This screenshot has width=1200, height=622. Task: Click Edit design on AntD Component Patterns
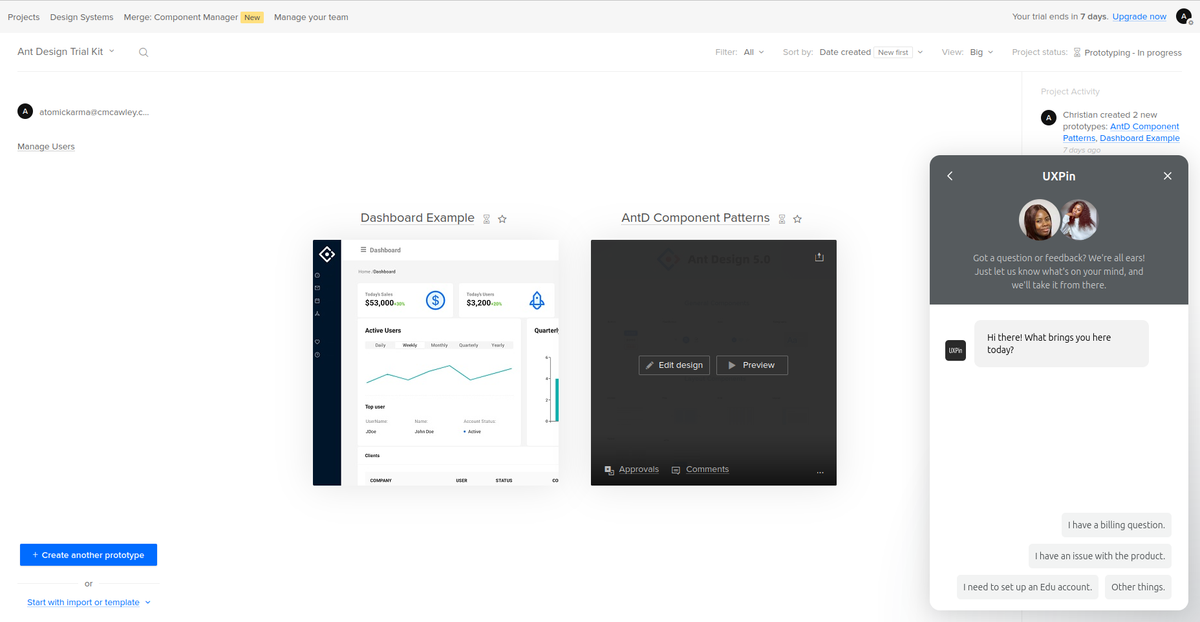tap(675, 365)
